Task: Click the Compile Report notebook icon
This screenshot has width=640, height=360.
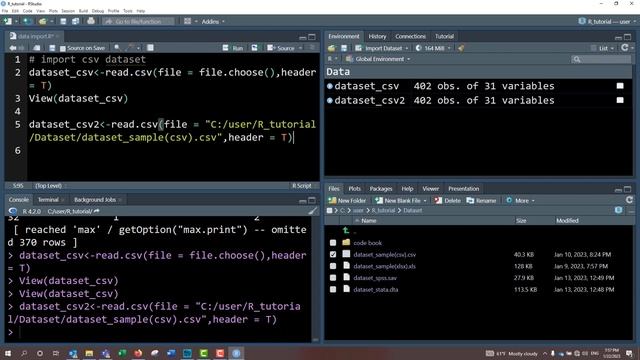Action: 150,48
